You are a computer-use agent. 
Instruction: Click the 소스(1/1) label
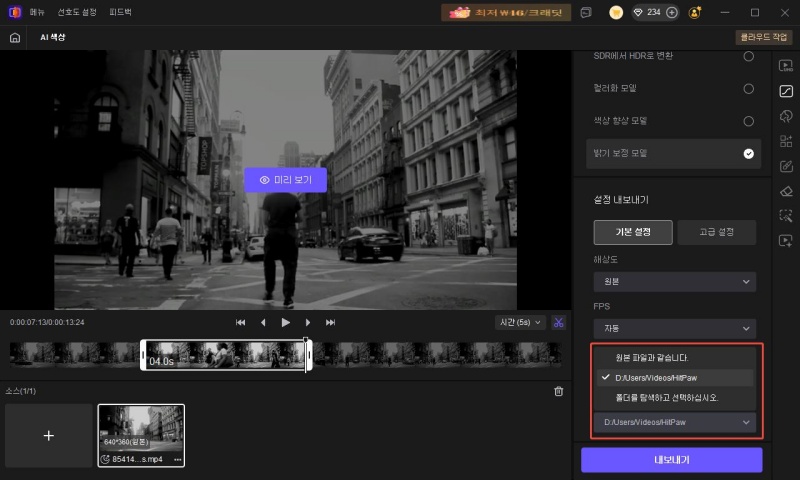20,391
